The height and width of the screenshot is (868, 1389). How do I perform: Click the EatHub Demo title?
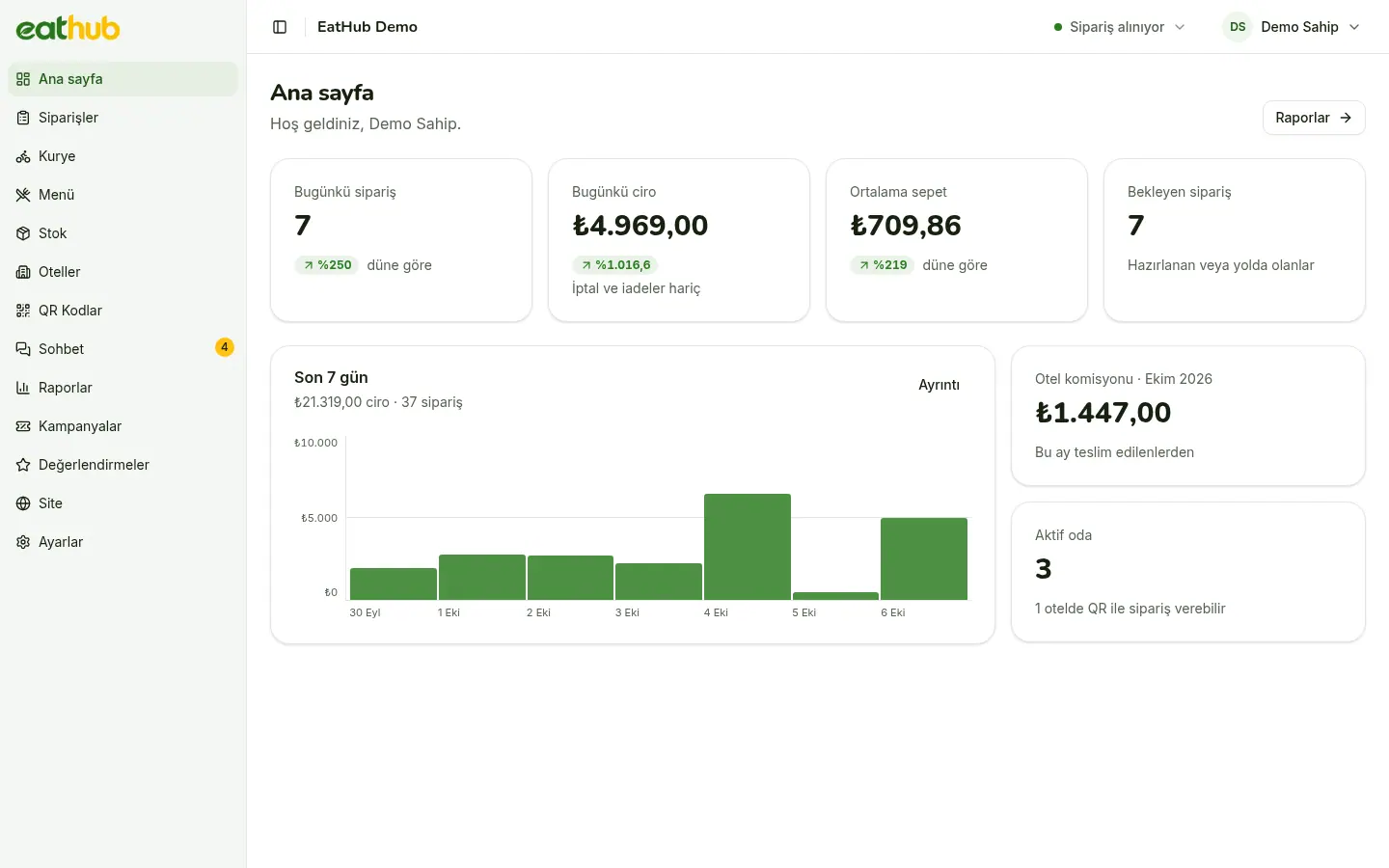pyautogui.click(x=368, y=27)
